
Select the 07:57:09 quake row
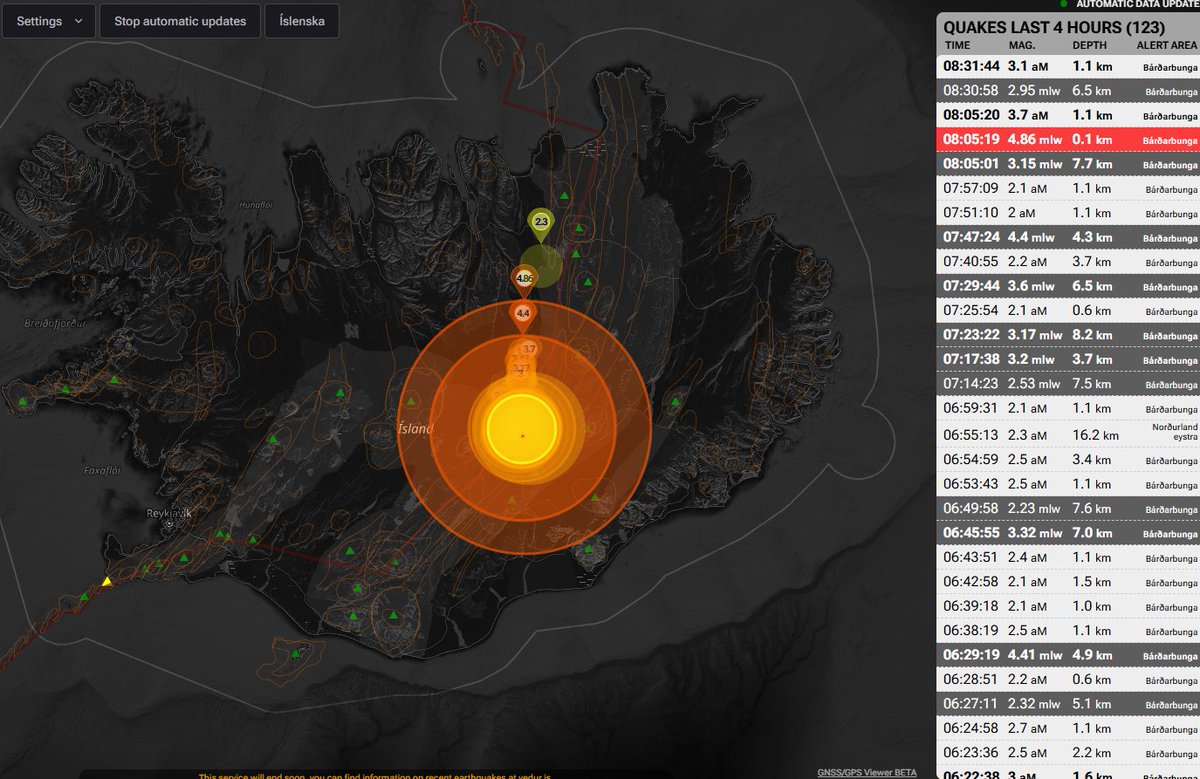(1067, 188)
